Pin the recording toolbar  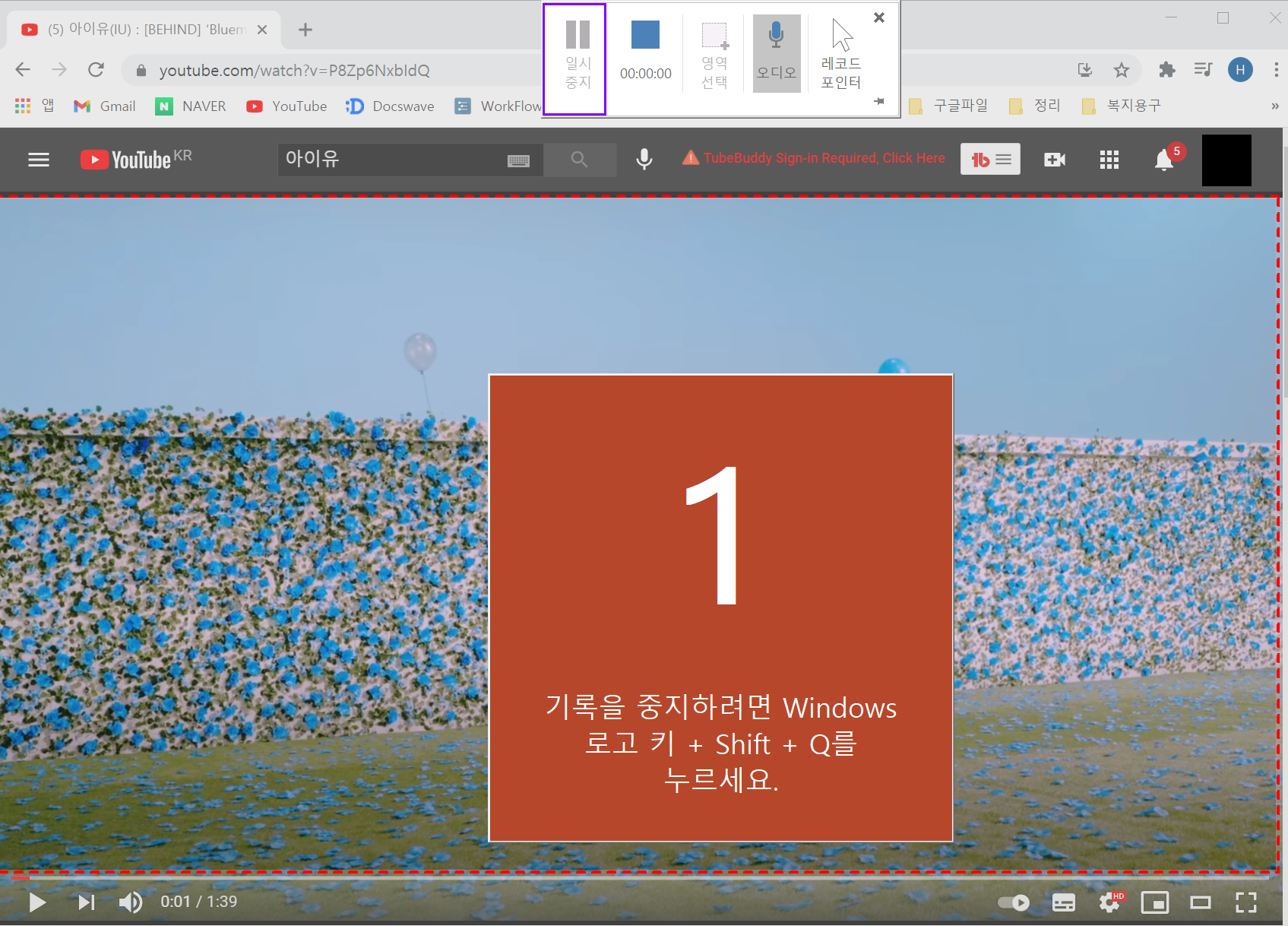pos(879,101)
